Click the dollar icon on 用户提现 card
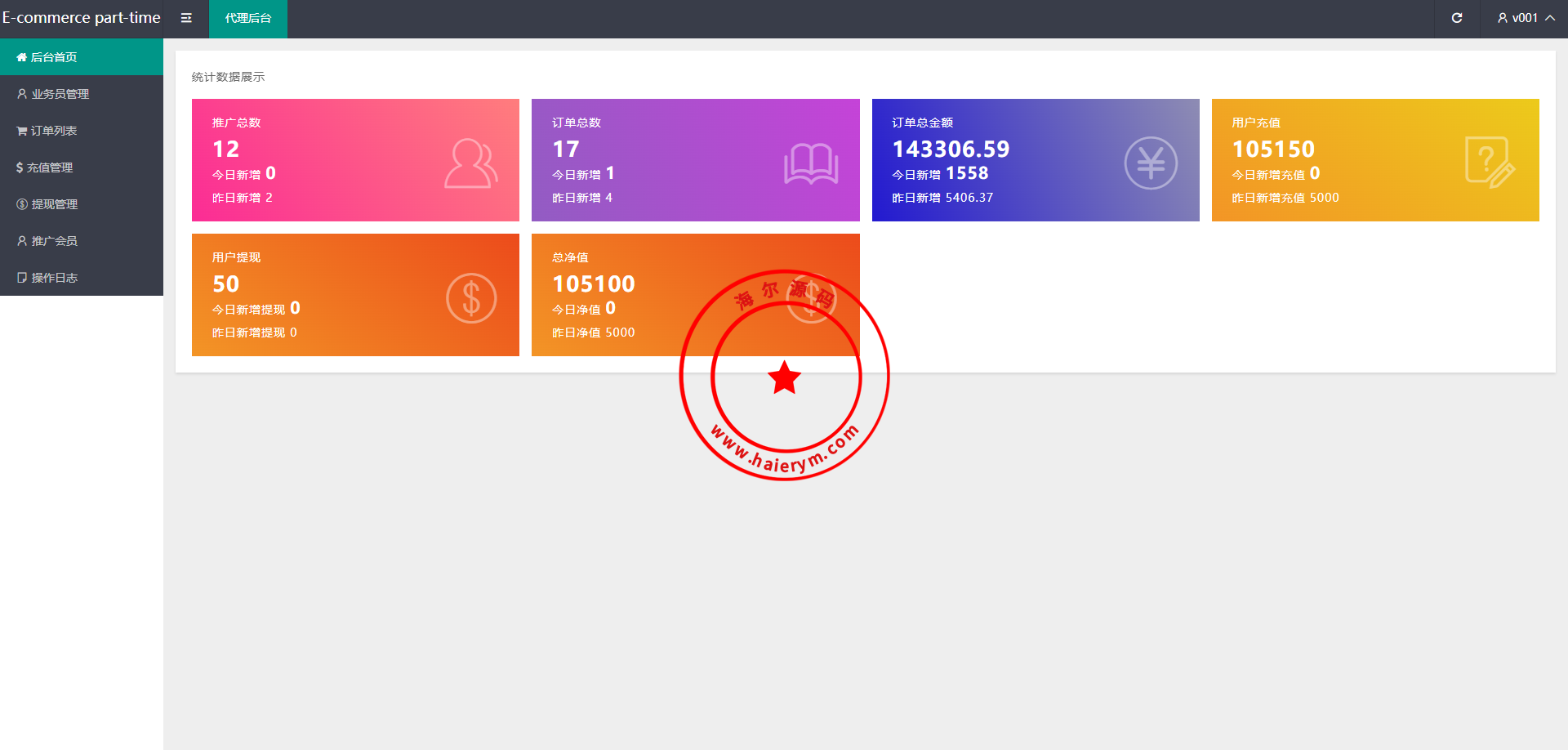Image resolution: width=1568 pixels, height=750 pixels. tap(471, 298)
